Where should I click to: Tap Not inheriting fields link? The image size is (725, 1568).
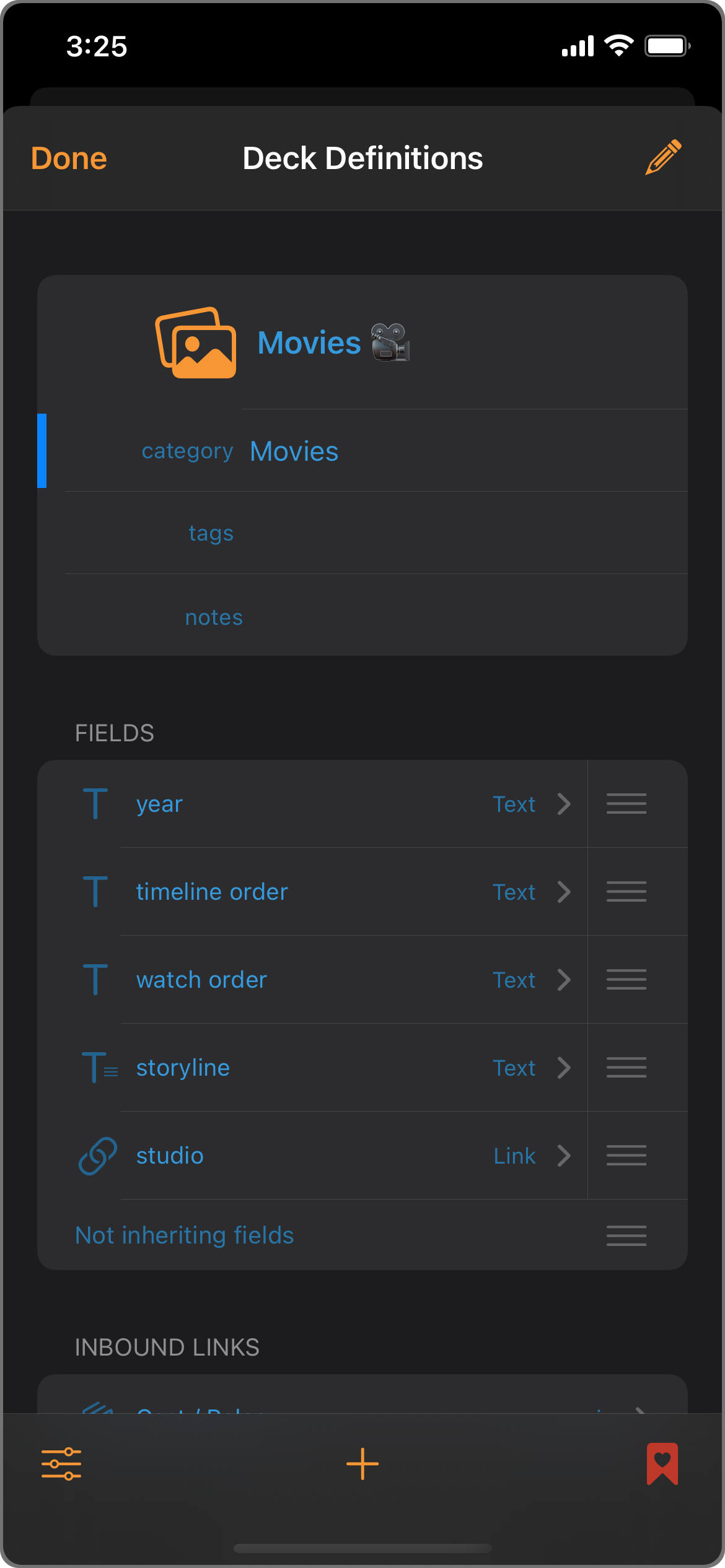point(185,1235)
